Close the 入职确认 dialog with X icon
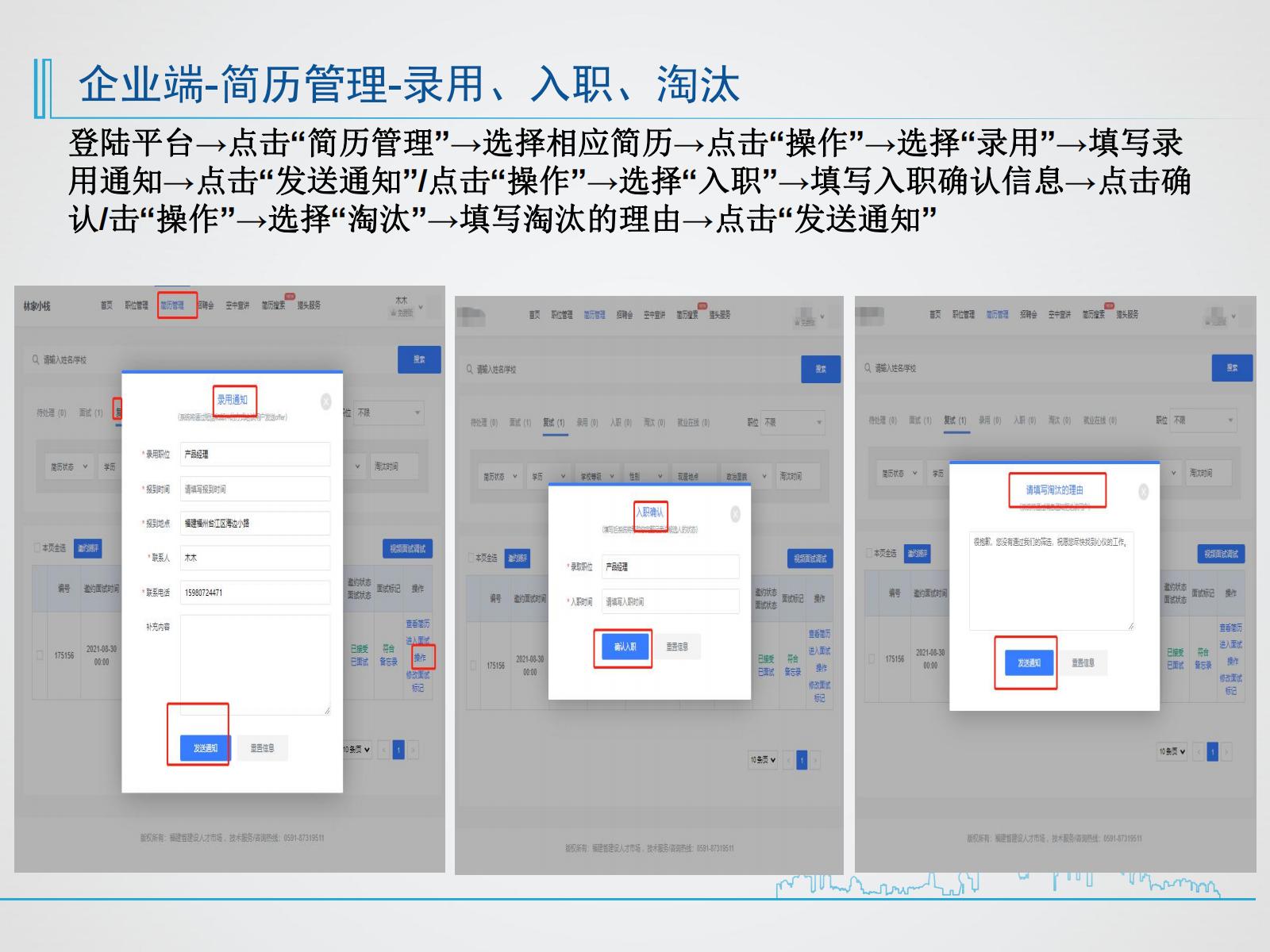 coord(735,514)
